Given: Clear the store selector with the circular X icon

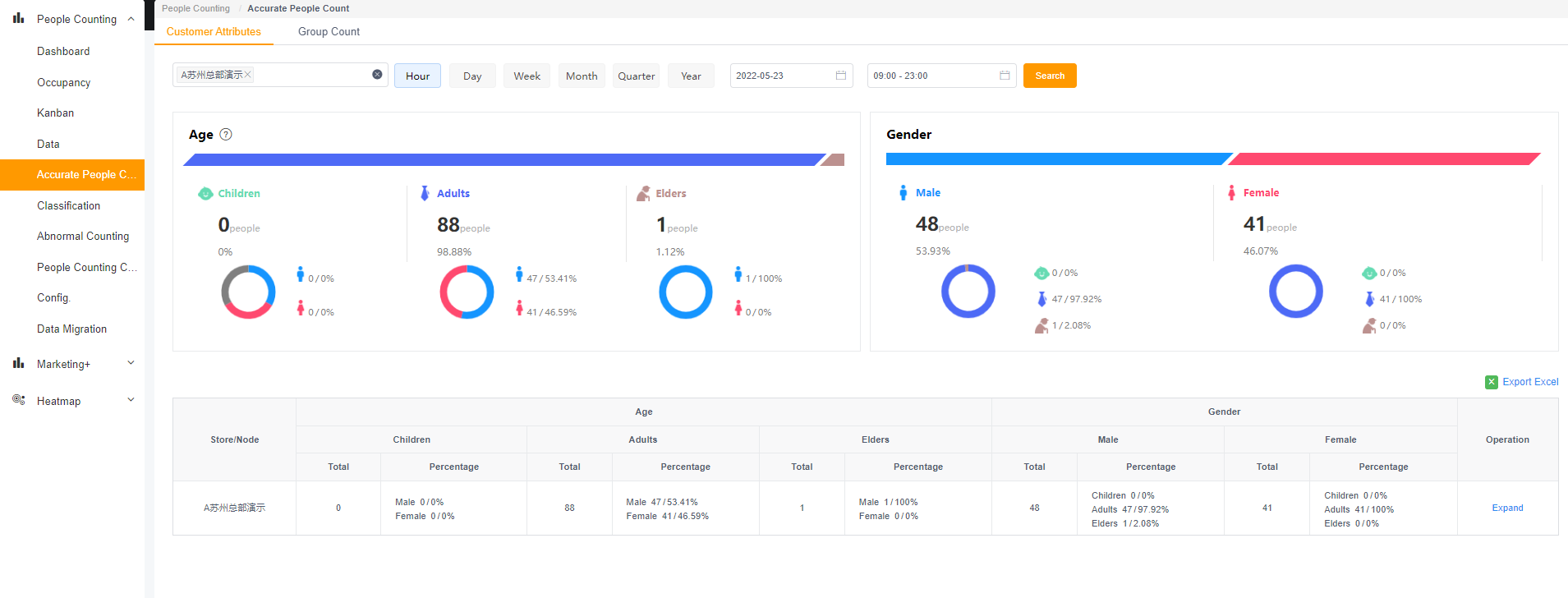Looking at the screenshot, I should 377,75.
